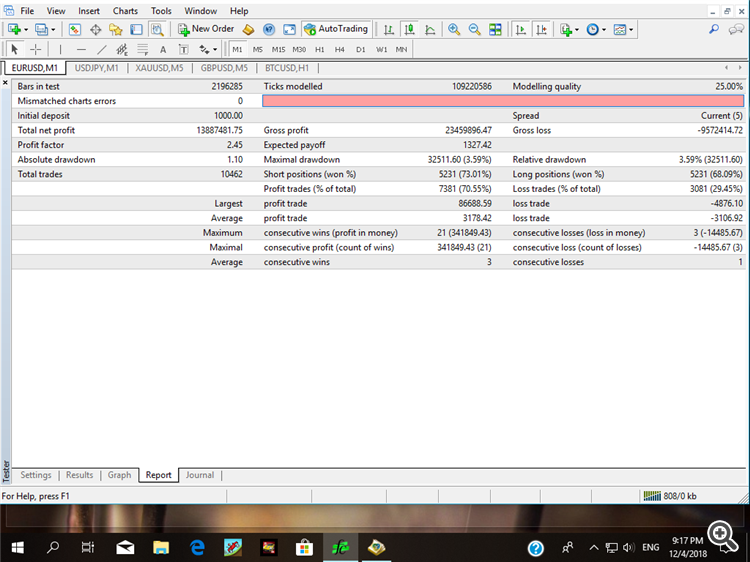Viewport: 750px width, 562px height.
Task: Toggle the AutoTrading button
Action: (336, 29)
